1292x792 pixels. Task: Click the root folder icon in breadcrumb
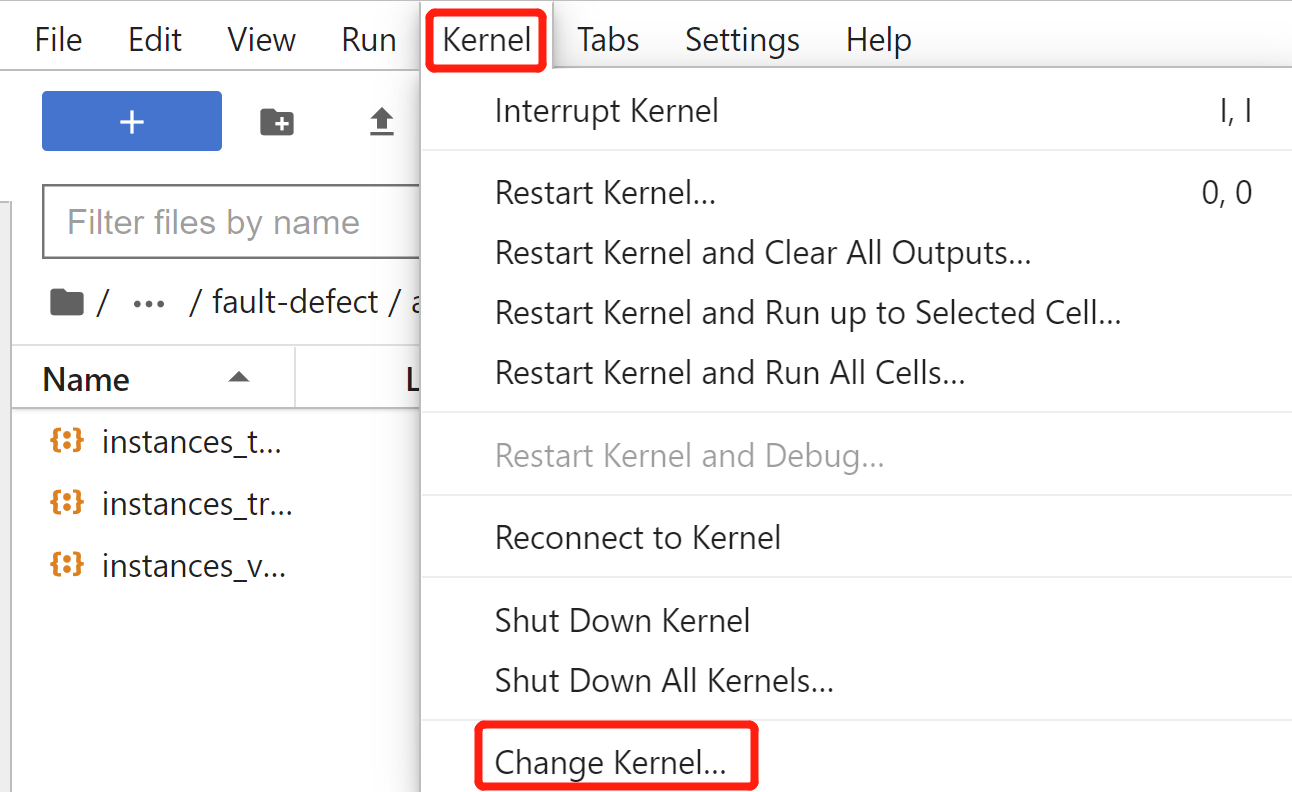pyautogui.click(x=66, y=302)
